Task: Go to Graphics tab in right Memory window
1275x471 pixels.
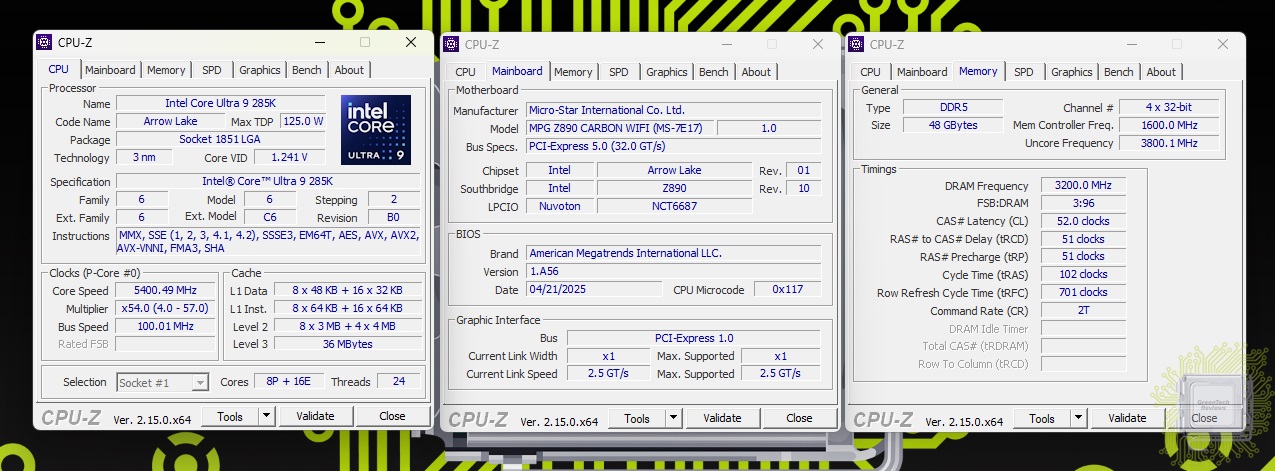Action: pyautogui.click(x=1072, y=72)
